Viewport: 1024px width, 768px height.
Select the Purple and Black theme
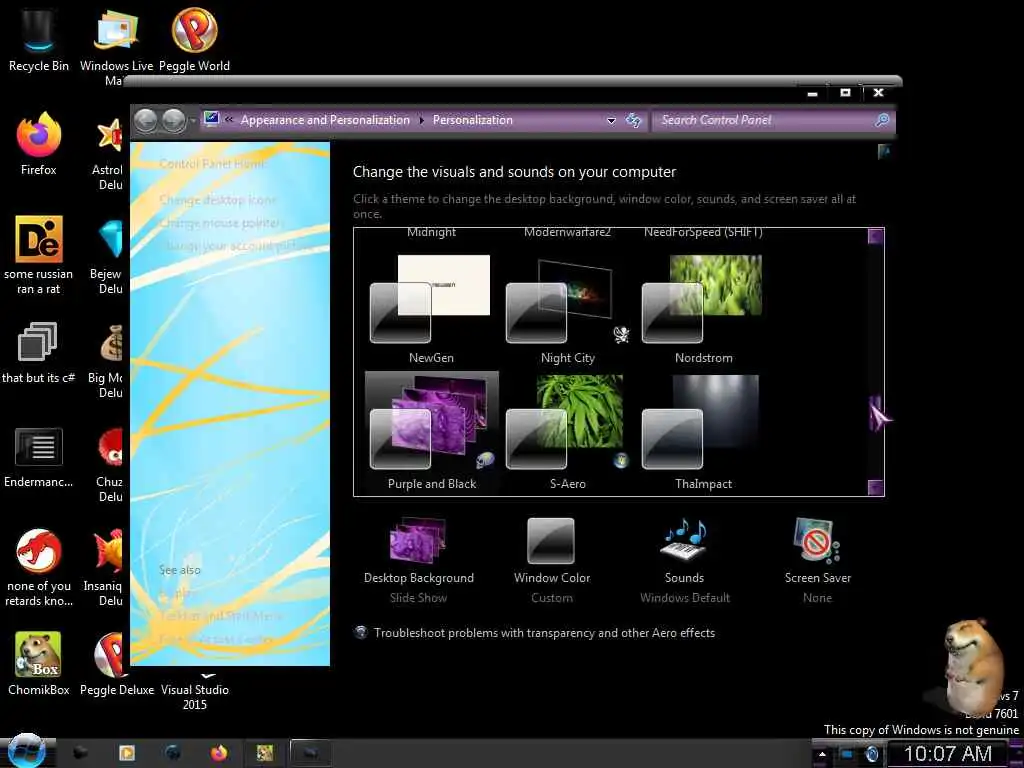(431, 432)
